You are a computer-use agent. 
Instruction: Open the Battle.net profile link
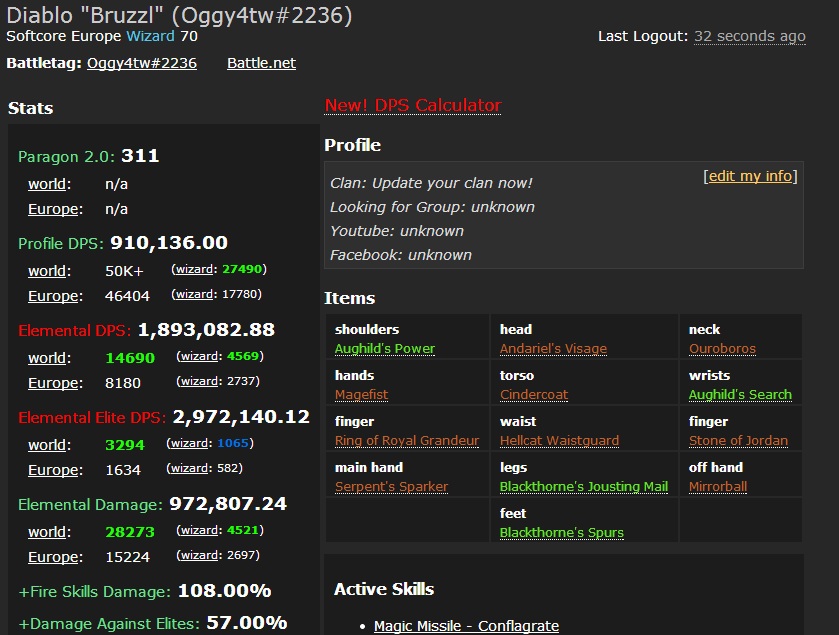(261, 63)
